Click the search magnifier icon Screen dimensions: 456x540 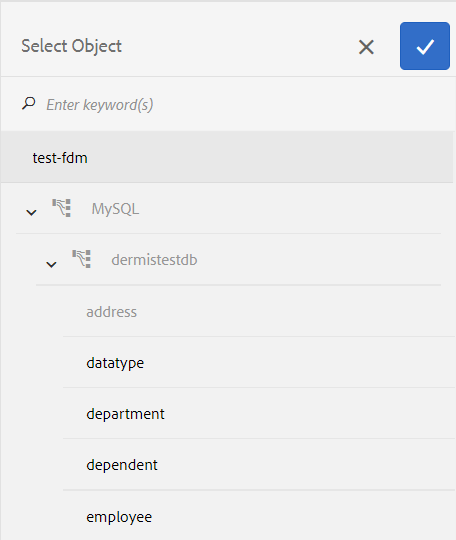29,103
